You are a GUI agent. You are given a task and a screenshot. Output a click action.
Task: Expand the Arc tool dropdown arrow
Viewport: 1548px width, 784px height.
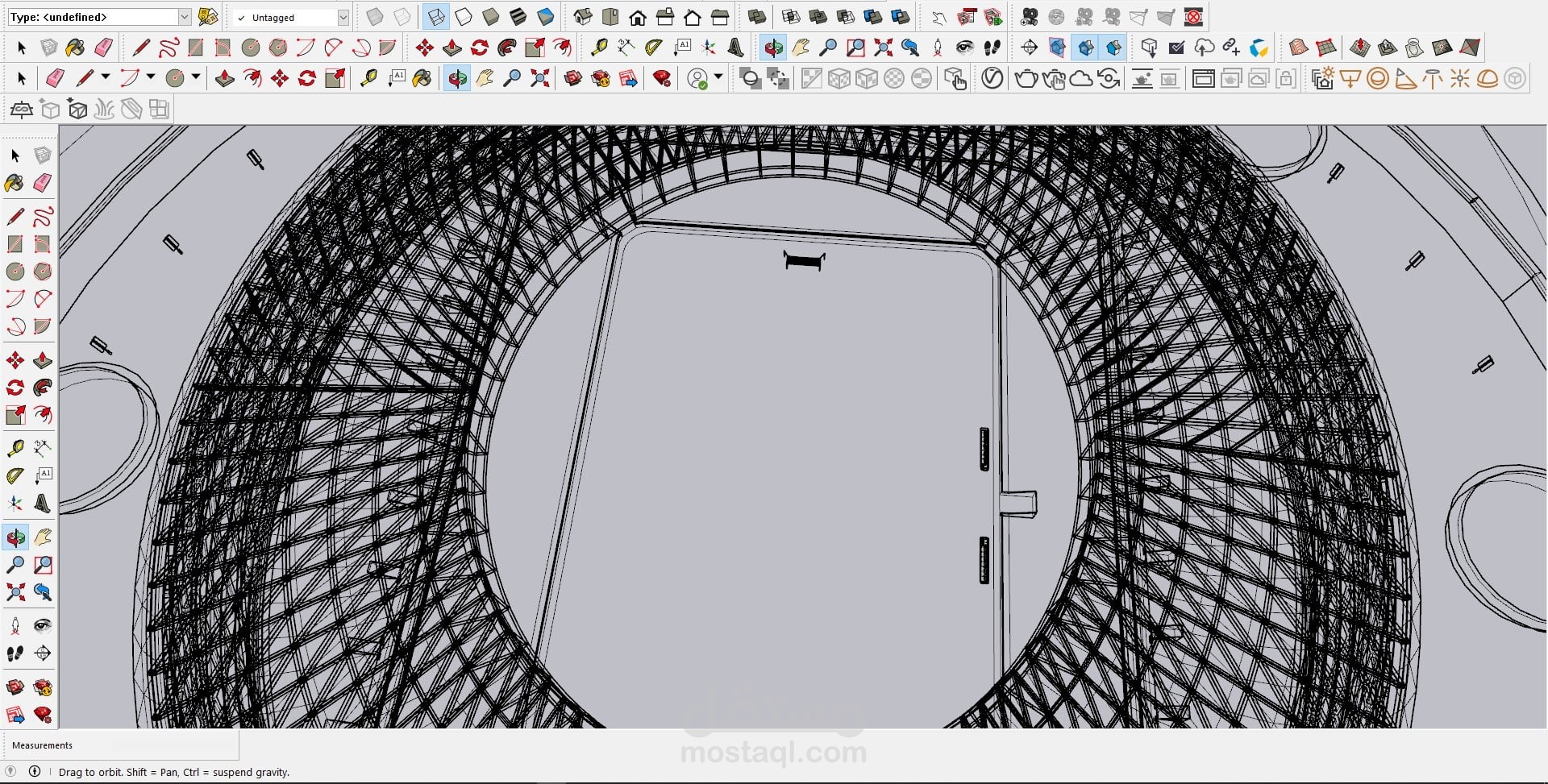(x=151, y=77)
